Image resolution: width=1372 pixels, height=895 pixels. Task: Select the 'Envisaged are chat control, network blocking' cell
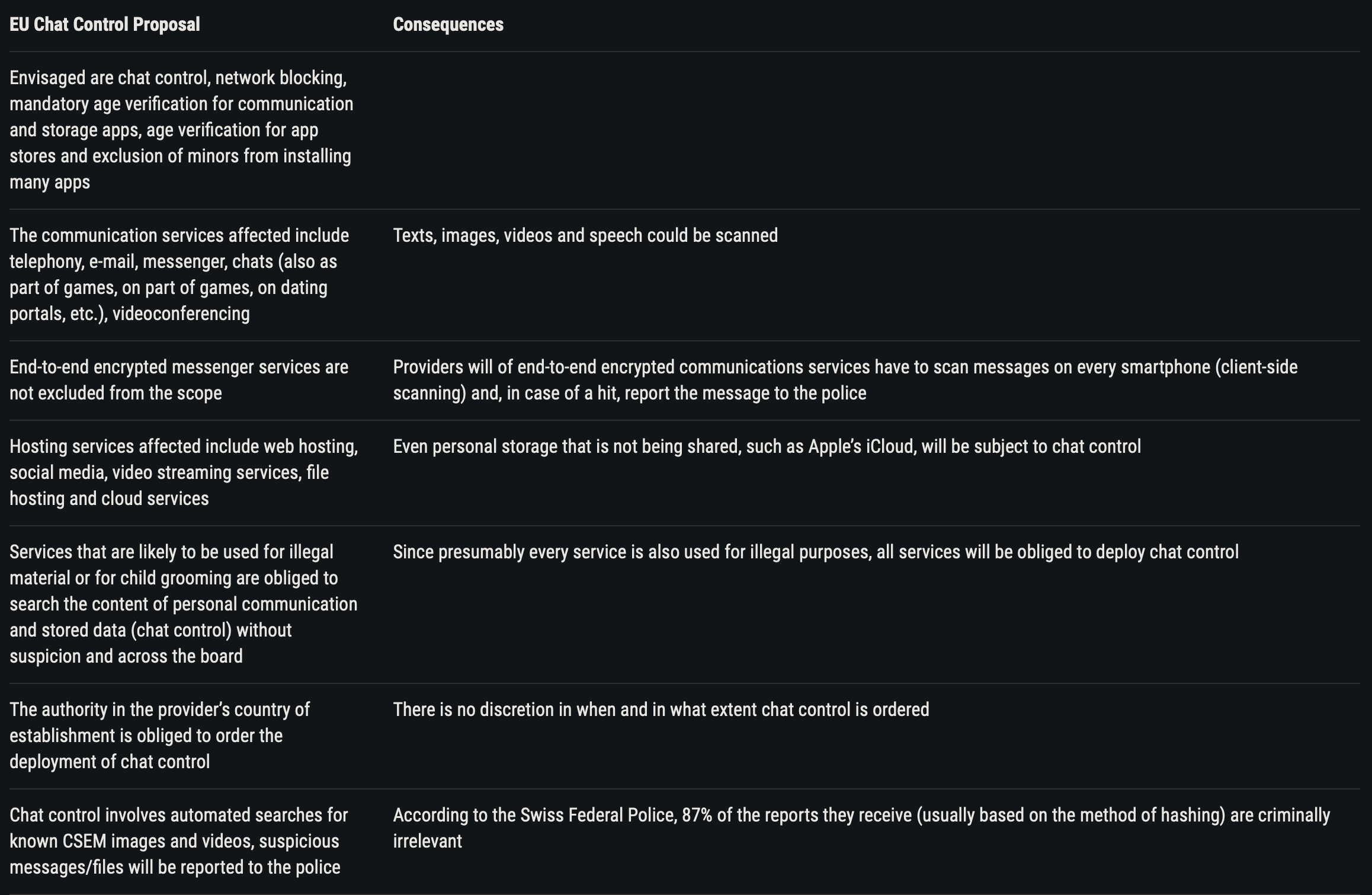pyautogui.click(x=184, y=130)
